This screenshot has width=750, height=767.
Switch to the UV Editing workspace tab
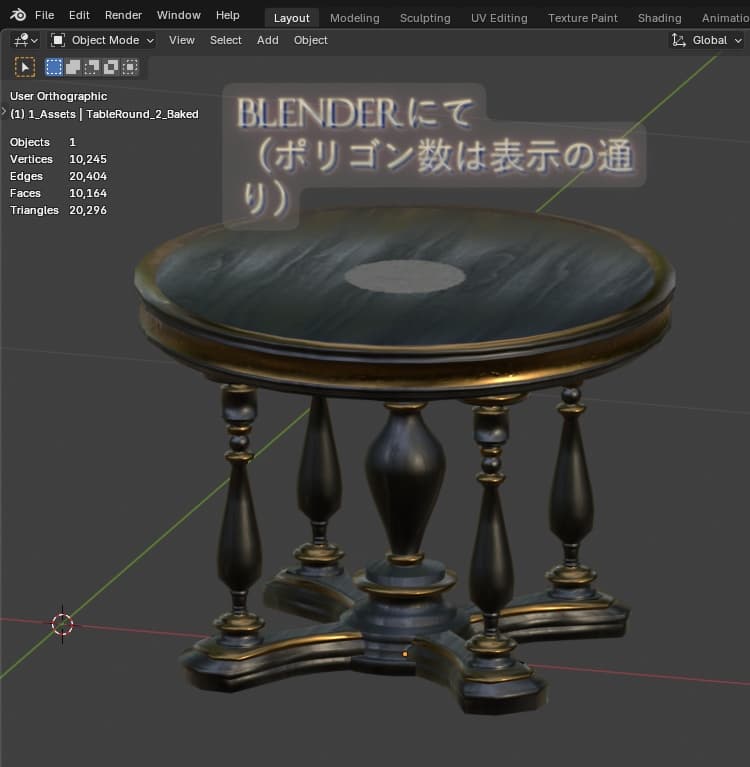click(x=499, y=18)
